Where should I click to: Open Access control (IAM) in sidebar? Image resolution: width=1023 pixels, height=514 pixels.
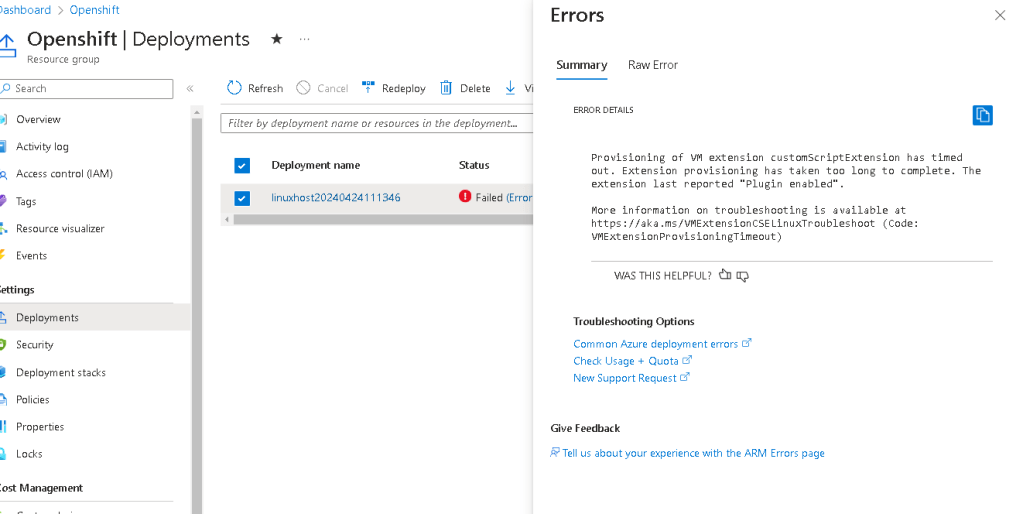coord(64,174)
